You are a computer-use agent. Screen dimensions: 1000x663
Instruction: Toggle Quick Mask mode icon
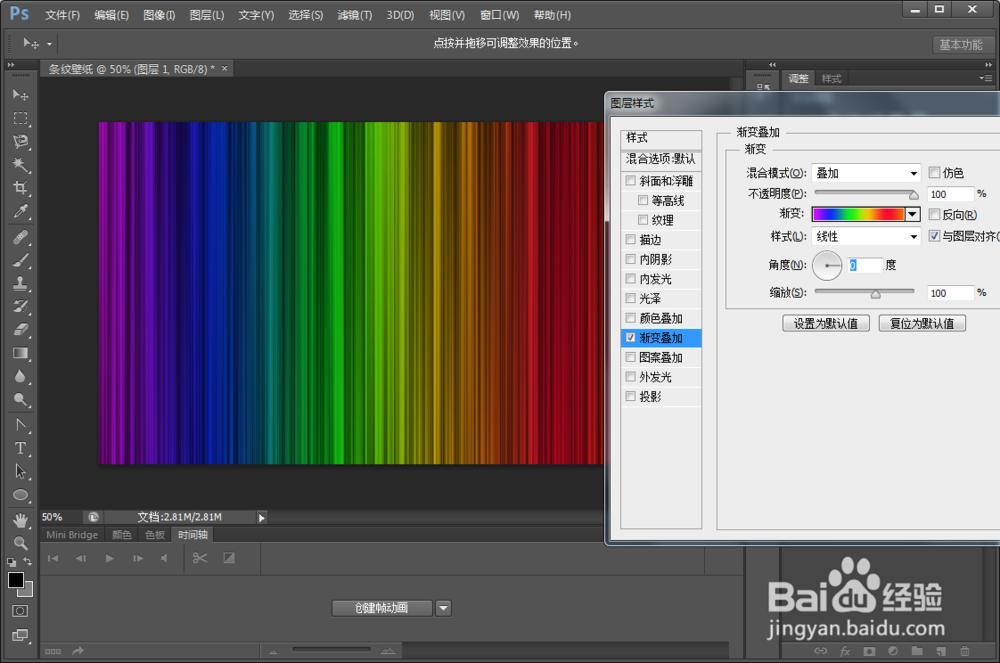[20, 611]
